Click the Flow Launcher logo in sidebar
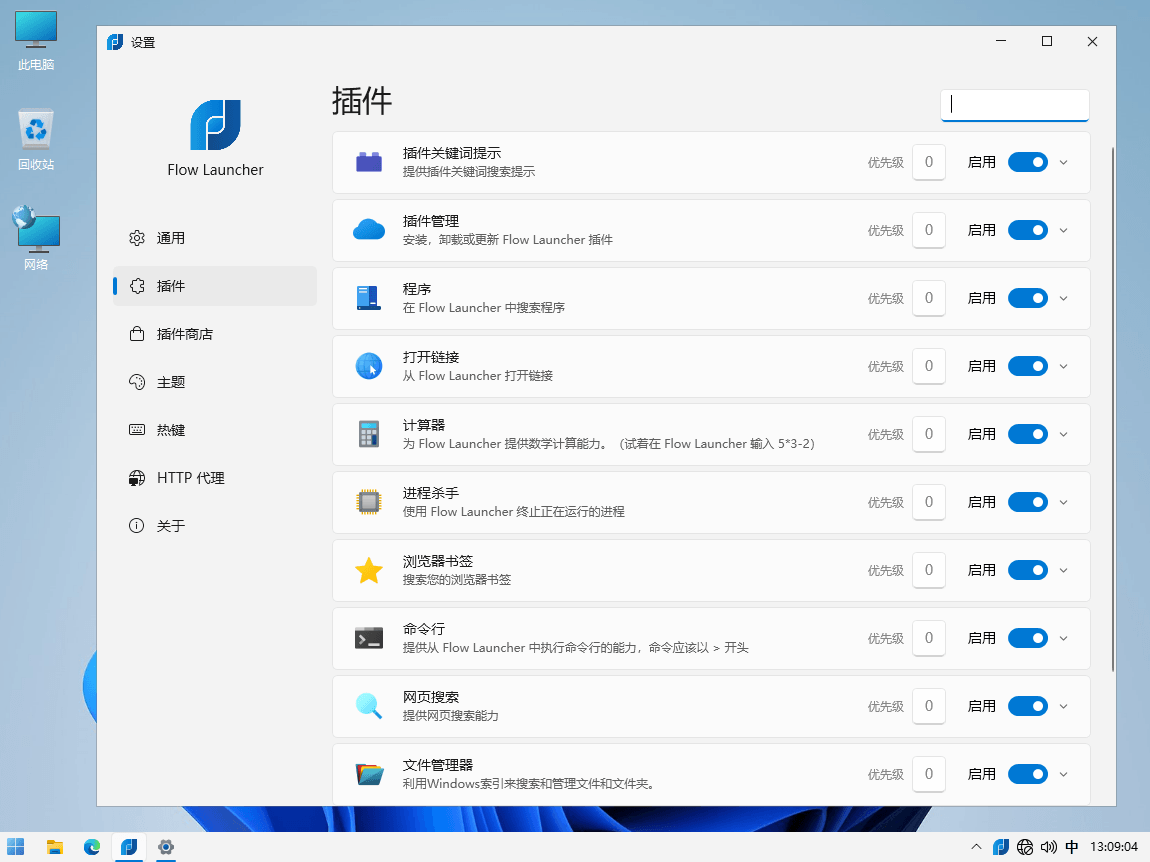 (216, 125)
